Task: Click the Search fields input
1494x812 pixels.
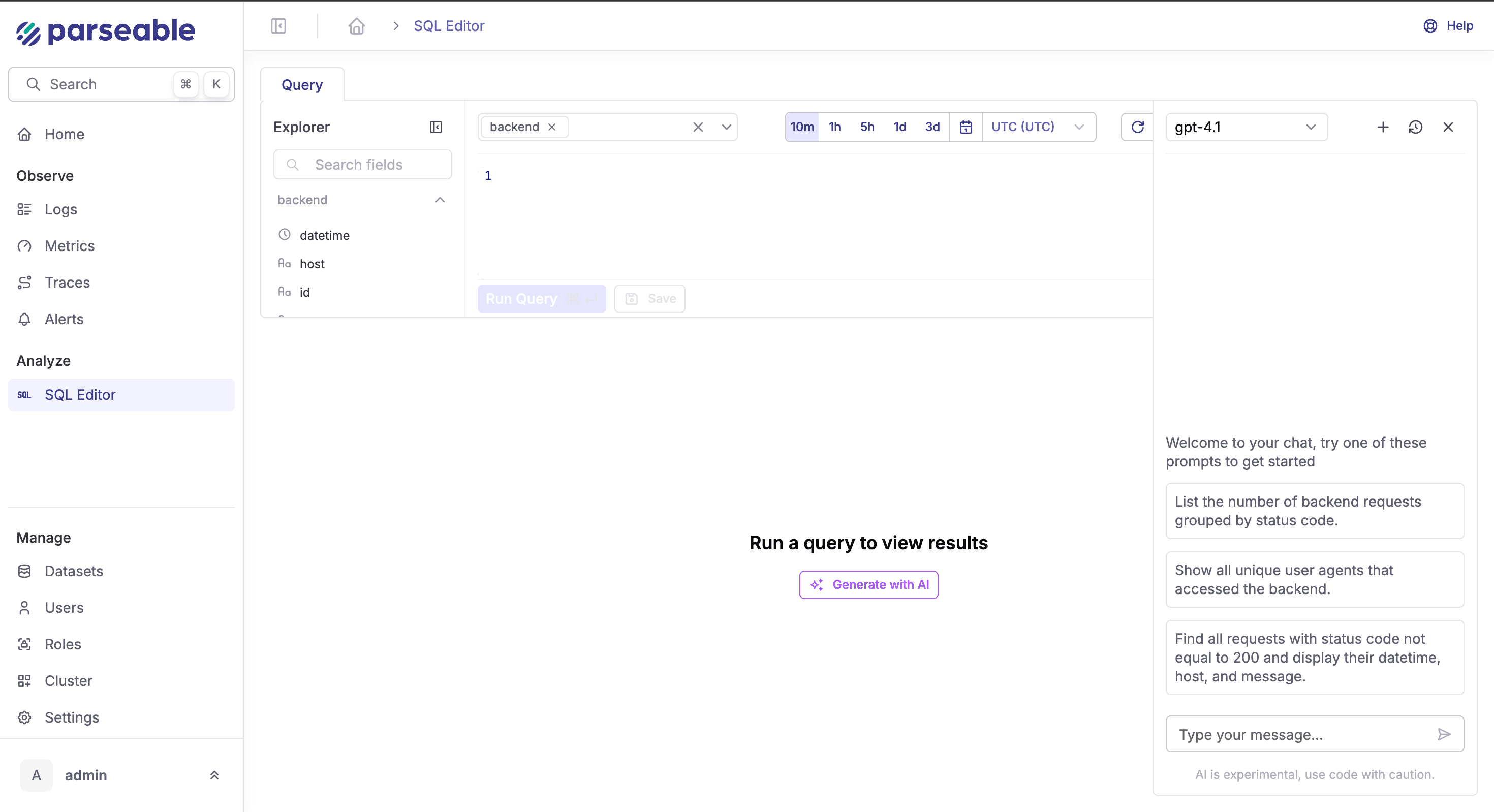Action: pos(362,165)
